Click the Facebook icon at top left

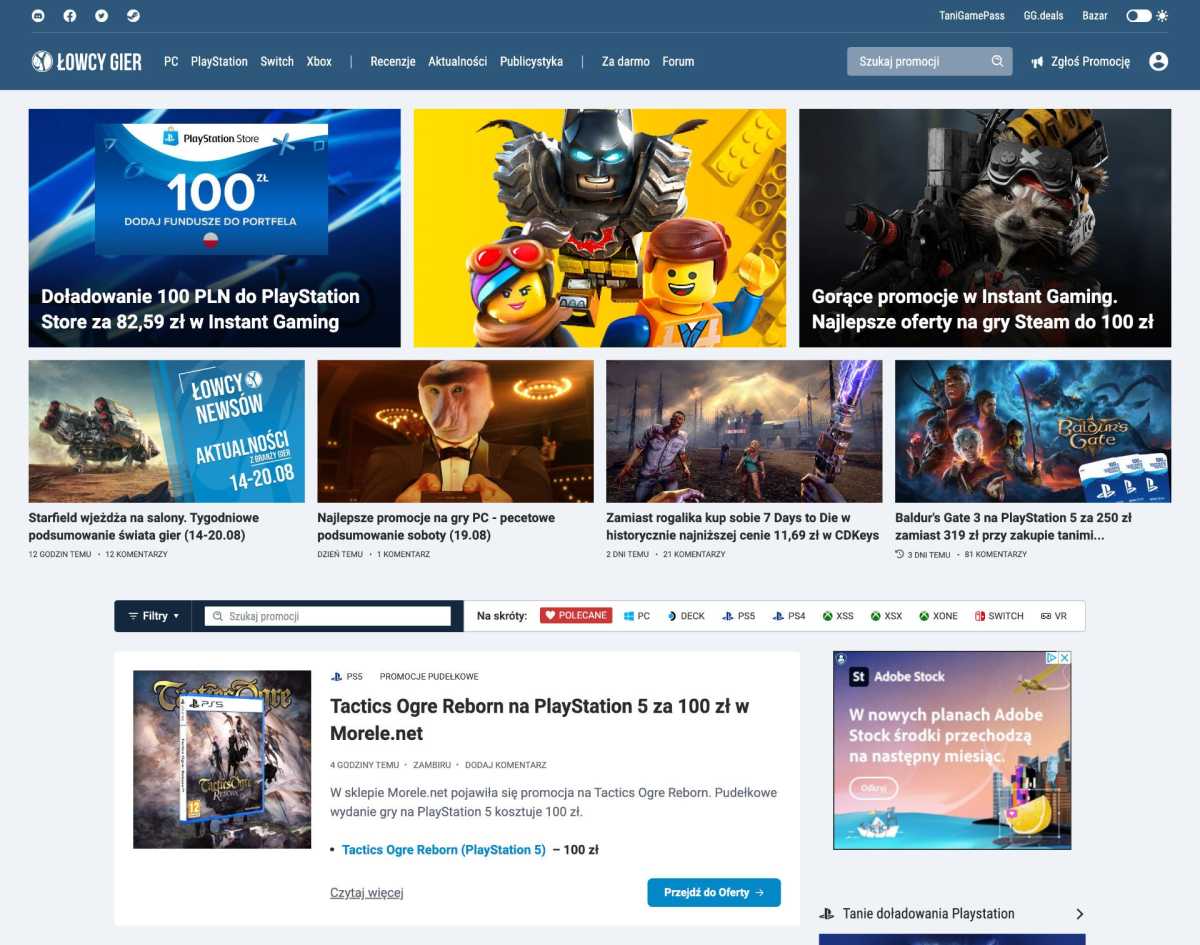[68, 15]
